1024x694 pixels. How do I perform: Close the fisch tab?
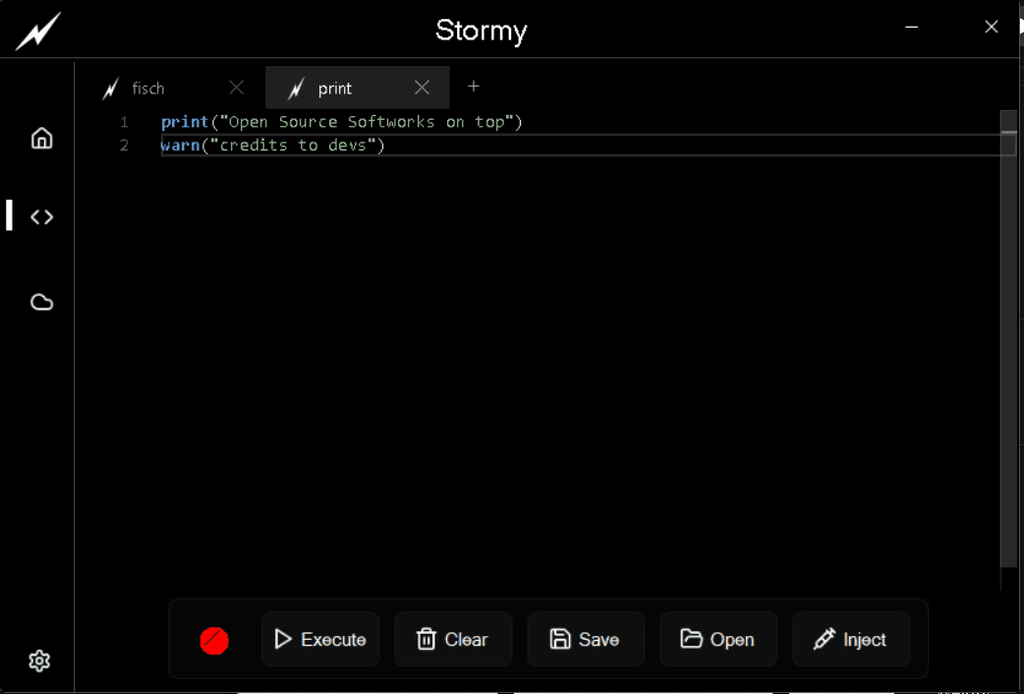coord(236,88)
